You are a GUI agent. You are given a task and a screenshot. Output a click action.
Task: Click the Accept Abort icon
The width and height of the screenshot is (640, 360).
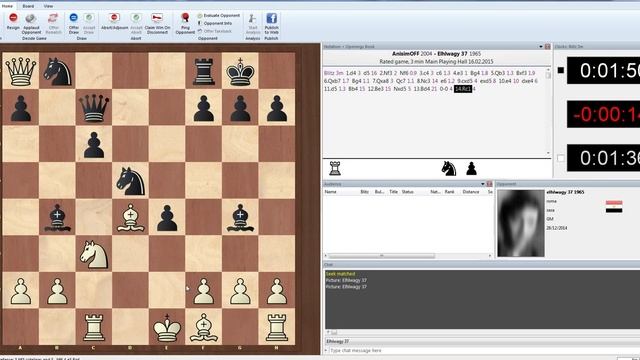[136, 23]
